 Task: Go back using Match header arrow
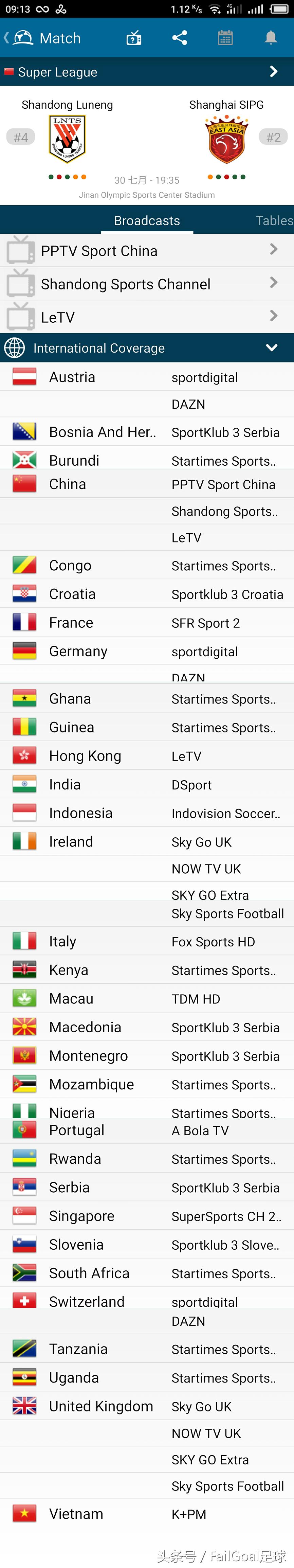point(6,38)
